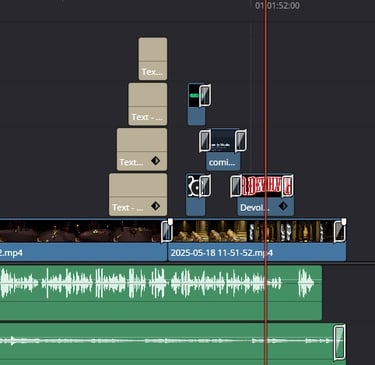
Task: Click the lower audio clip with quiet waveform
Action: coord(173,344)
